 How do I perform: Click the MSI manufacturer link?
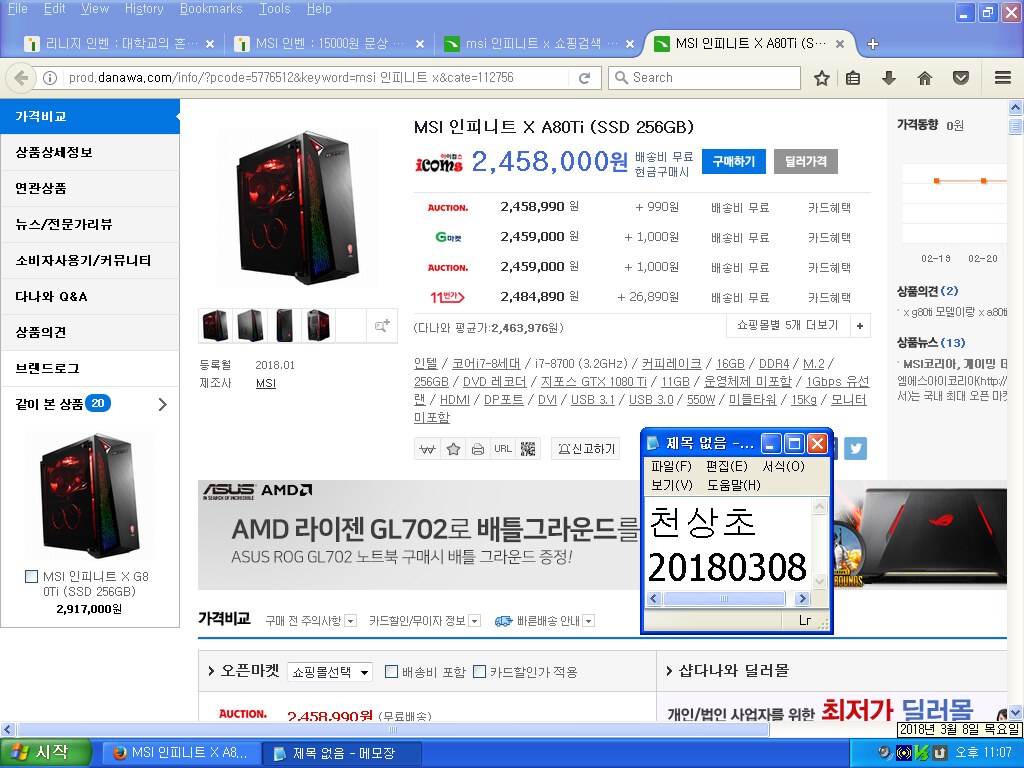266,383
